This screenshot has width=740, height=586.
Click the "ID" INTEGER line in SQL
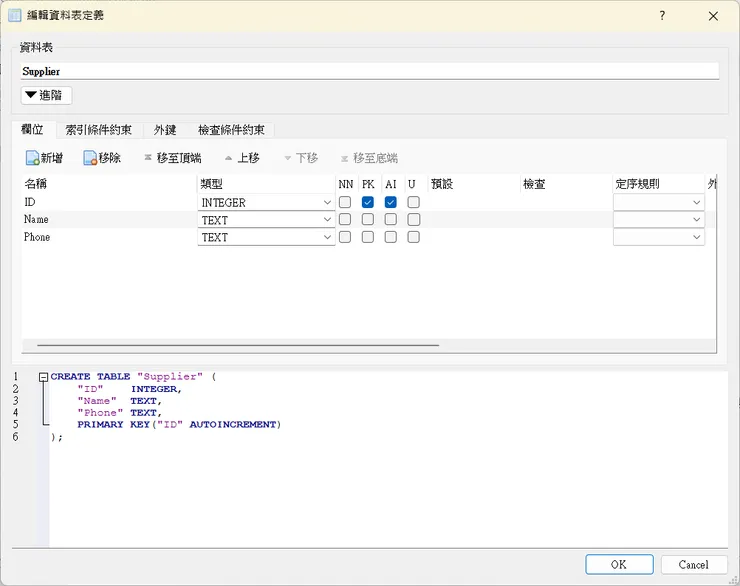(x=130, y=389)
